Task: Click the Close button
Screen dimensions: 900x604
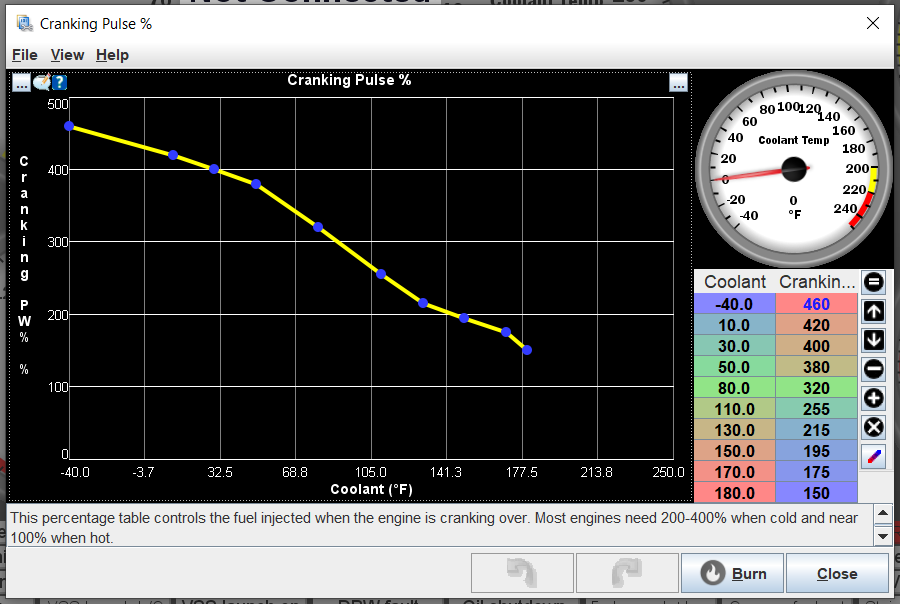Action: 837,573
